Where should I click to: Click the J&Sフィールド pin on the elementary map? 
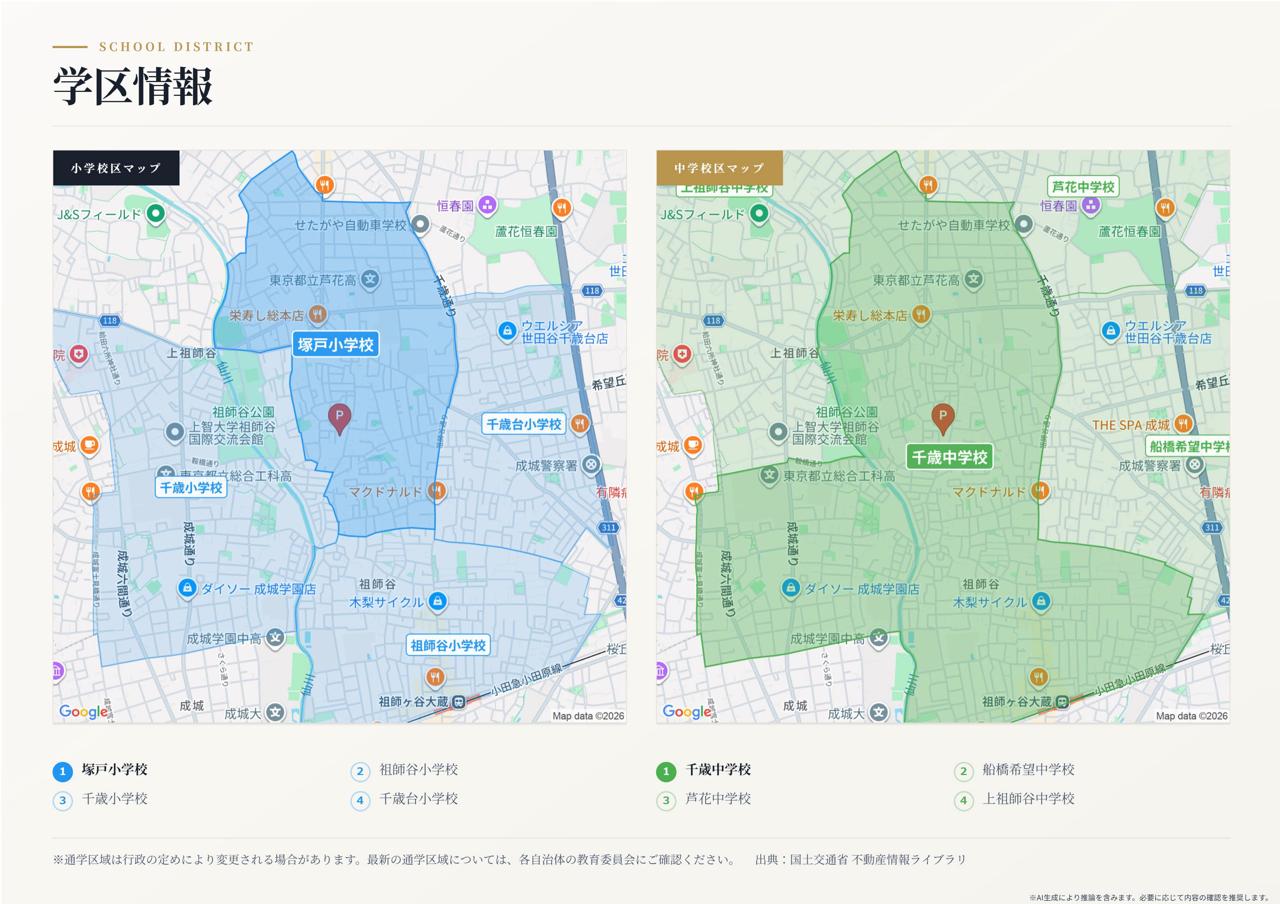click(156, 213)
